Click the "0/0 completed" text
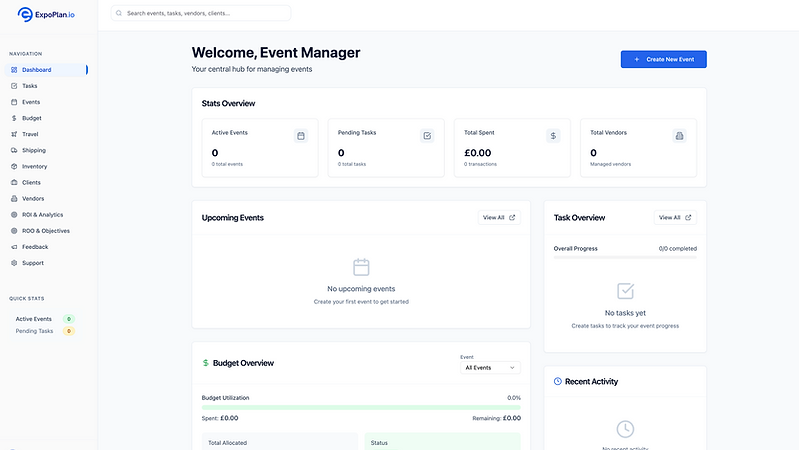 678,249
